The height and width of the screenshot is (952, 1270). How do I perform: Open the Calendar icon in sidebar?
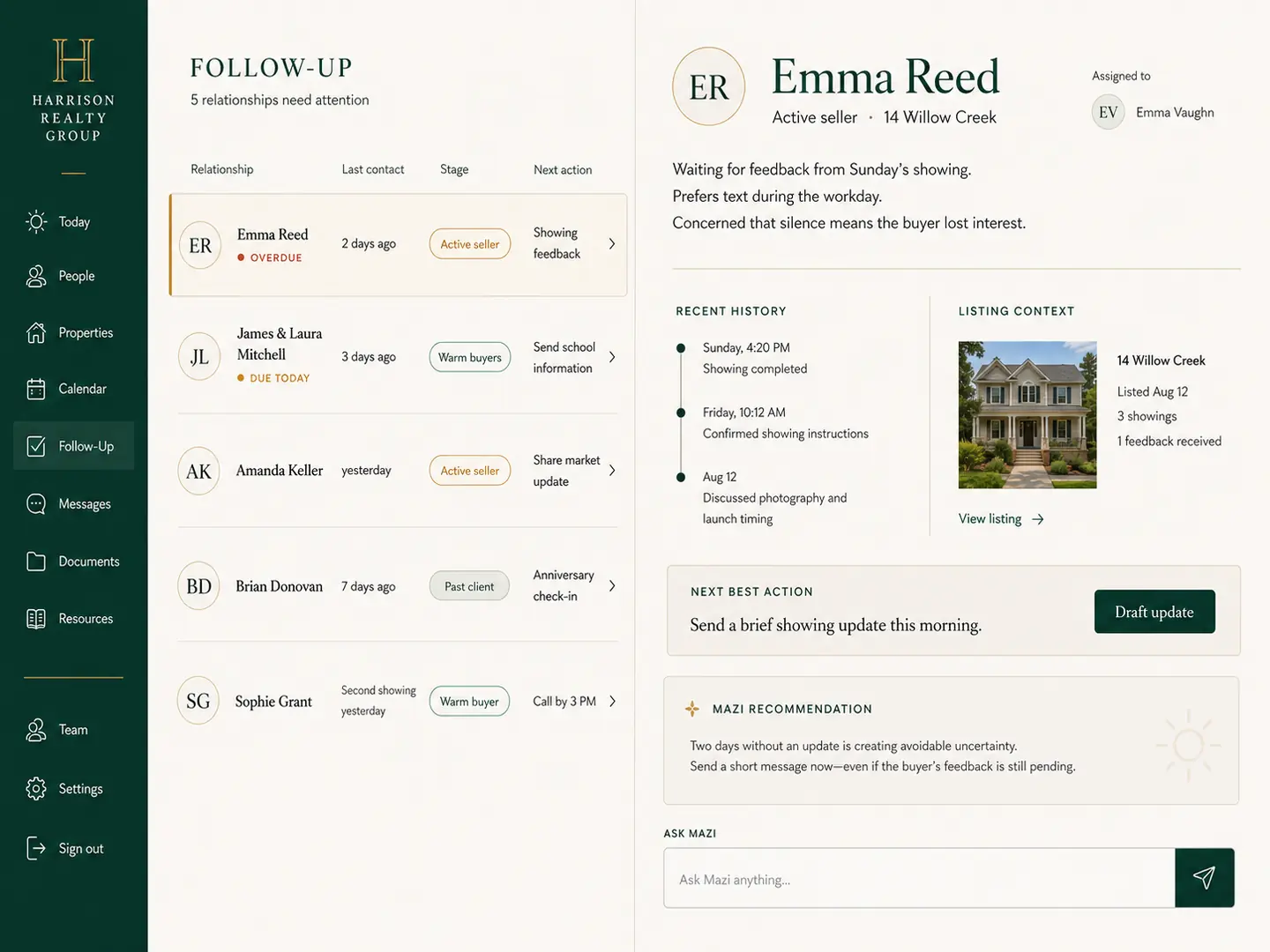36,389
